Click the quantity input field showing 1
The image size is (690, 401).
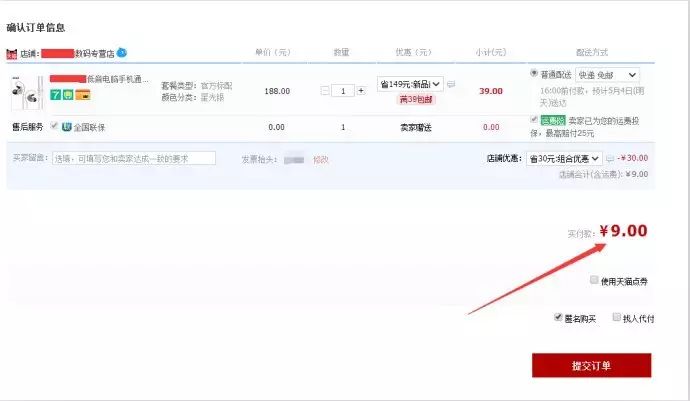tap(343, 91)
